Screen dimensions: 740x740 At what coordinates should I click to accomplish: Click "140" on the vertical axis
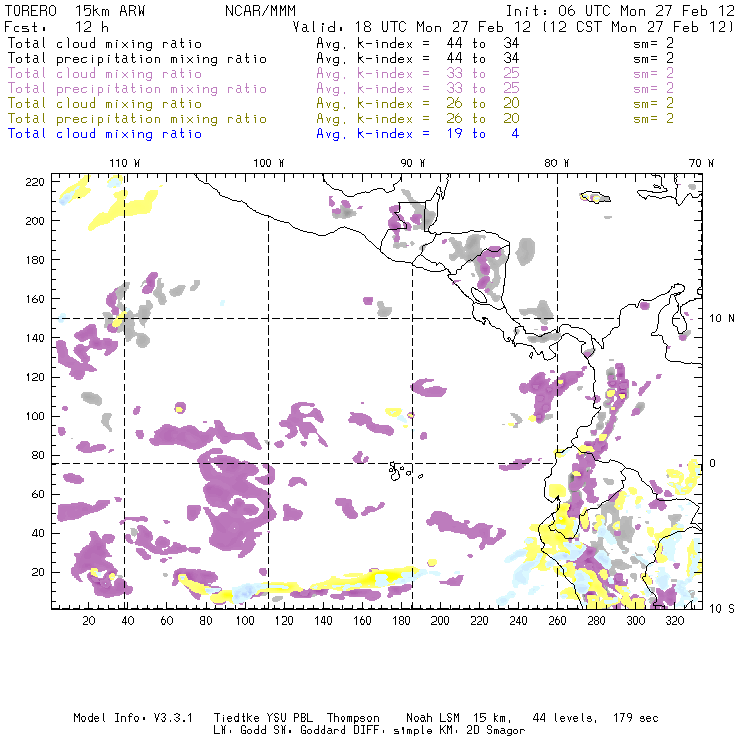pyautogui.click(x=35, y=338)
